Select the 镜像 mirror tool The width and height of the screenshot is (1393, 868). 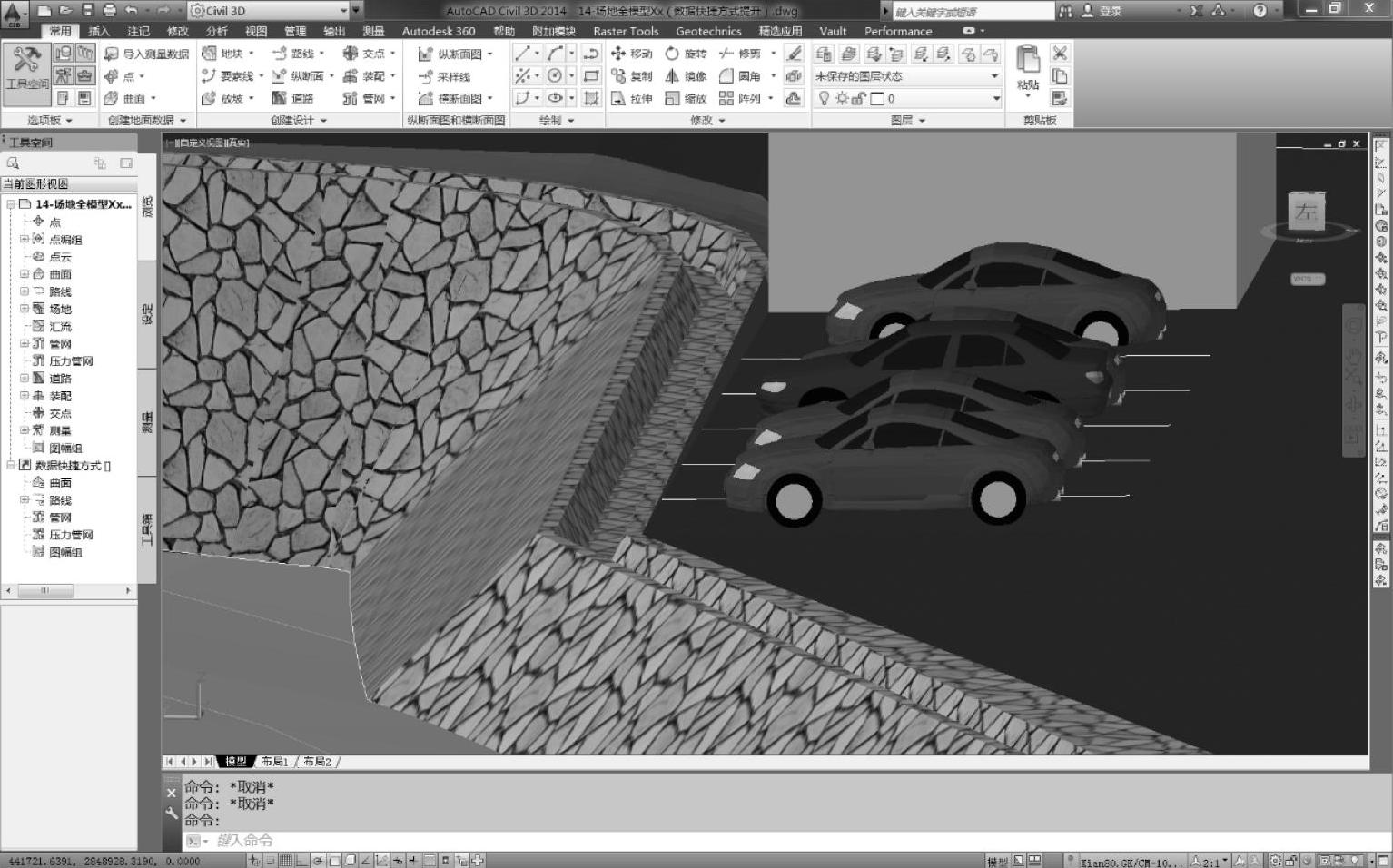click(x=686, y=76)
